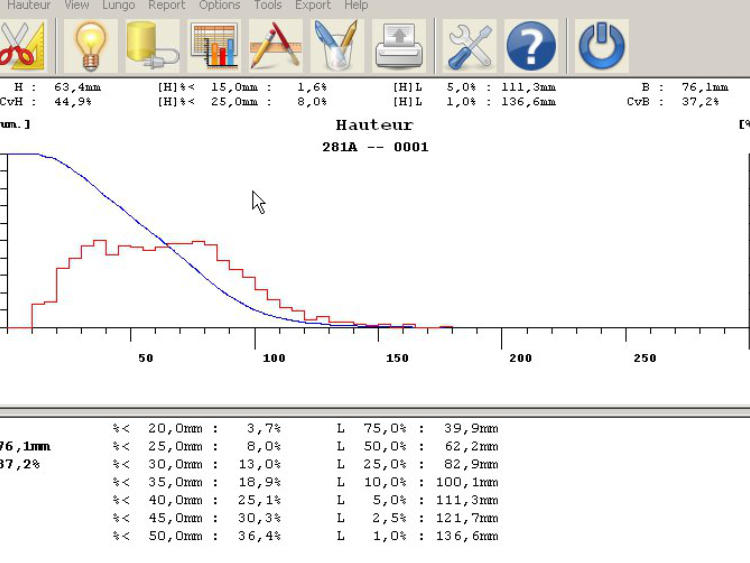Click the chart title 'Hauteur'
750x563 pixels.
click(x=374, y=125)
